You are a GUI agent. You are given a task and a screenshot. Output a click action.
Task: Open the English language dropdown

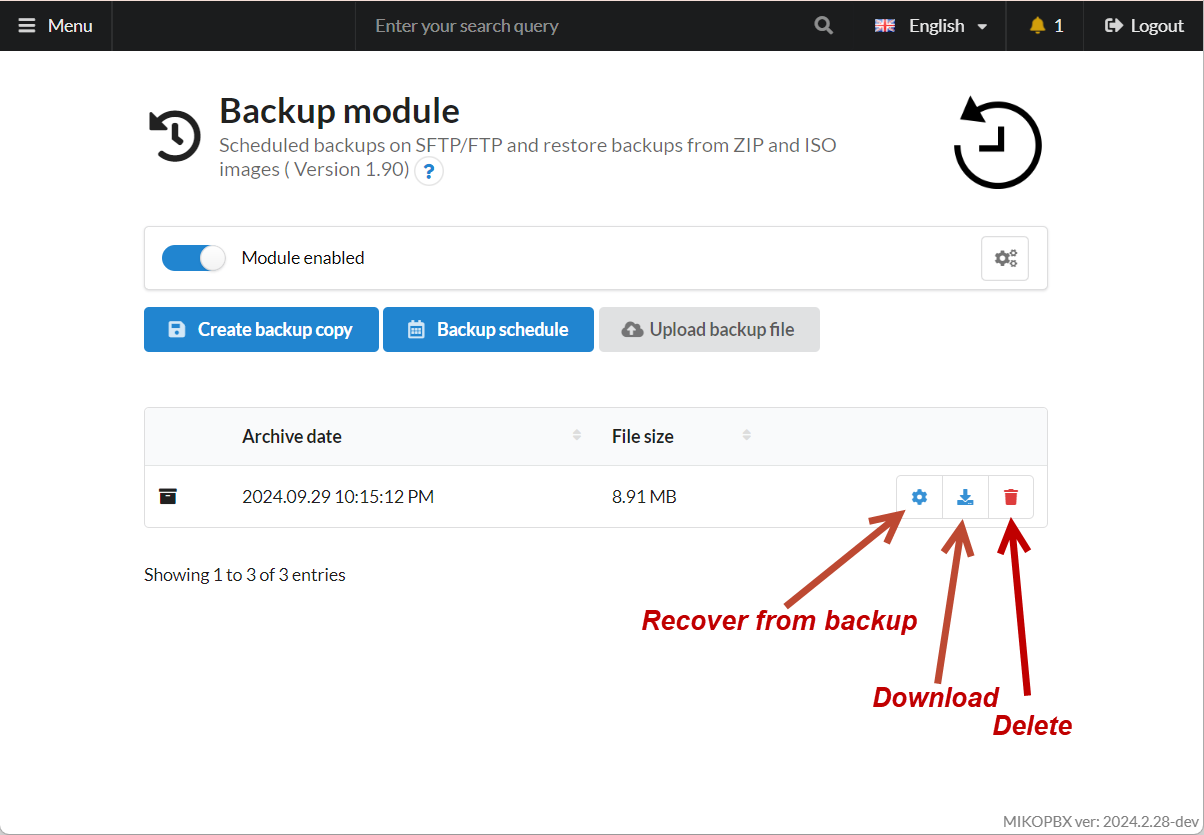click(931, 26)
